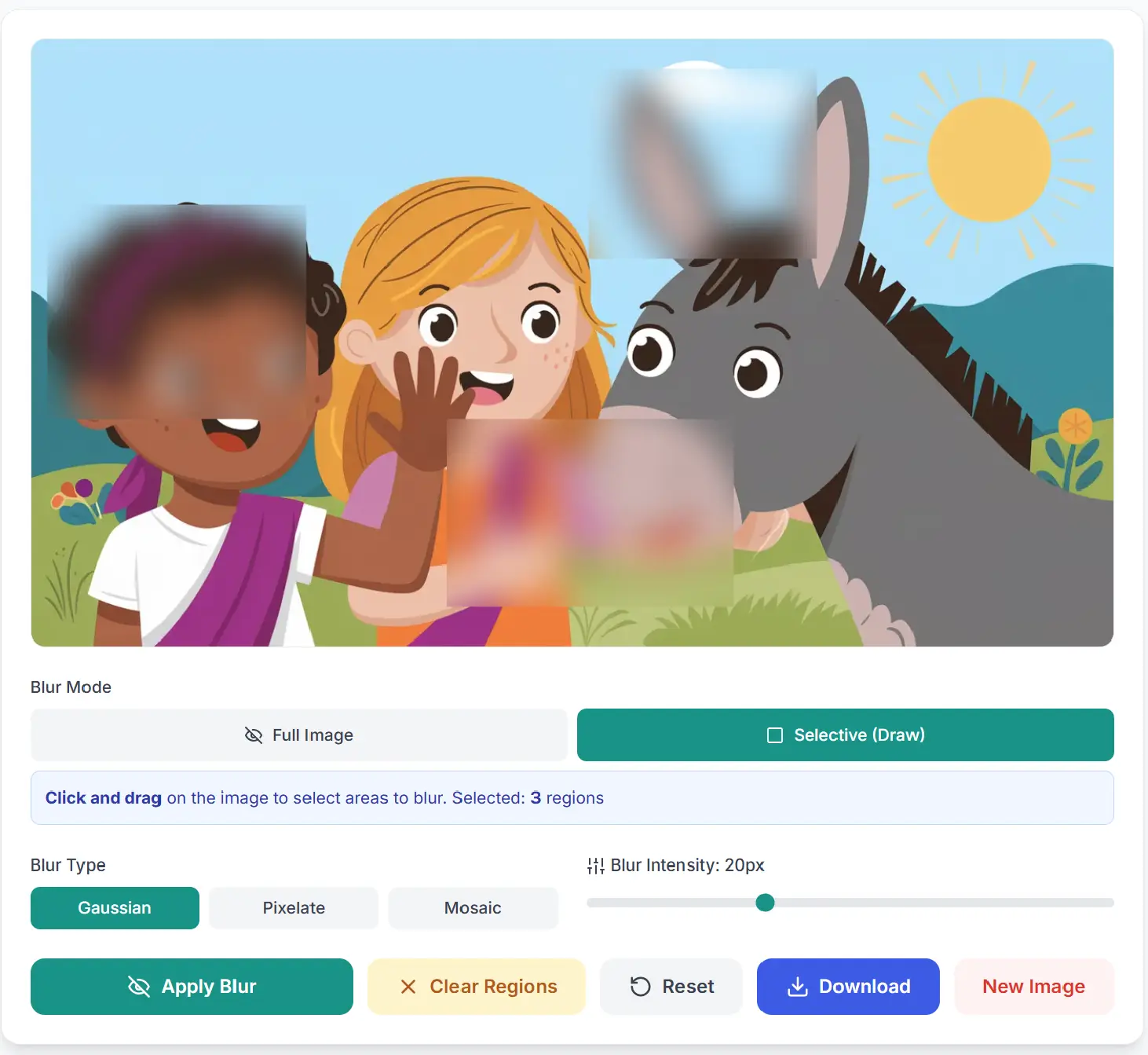1148x1055 pixels.
Task: Choose the Mosaic blur type
Action: [x=473, y=908]
